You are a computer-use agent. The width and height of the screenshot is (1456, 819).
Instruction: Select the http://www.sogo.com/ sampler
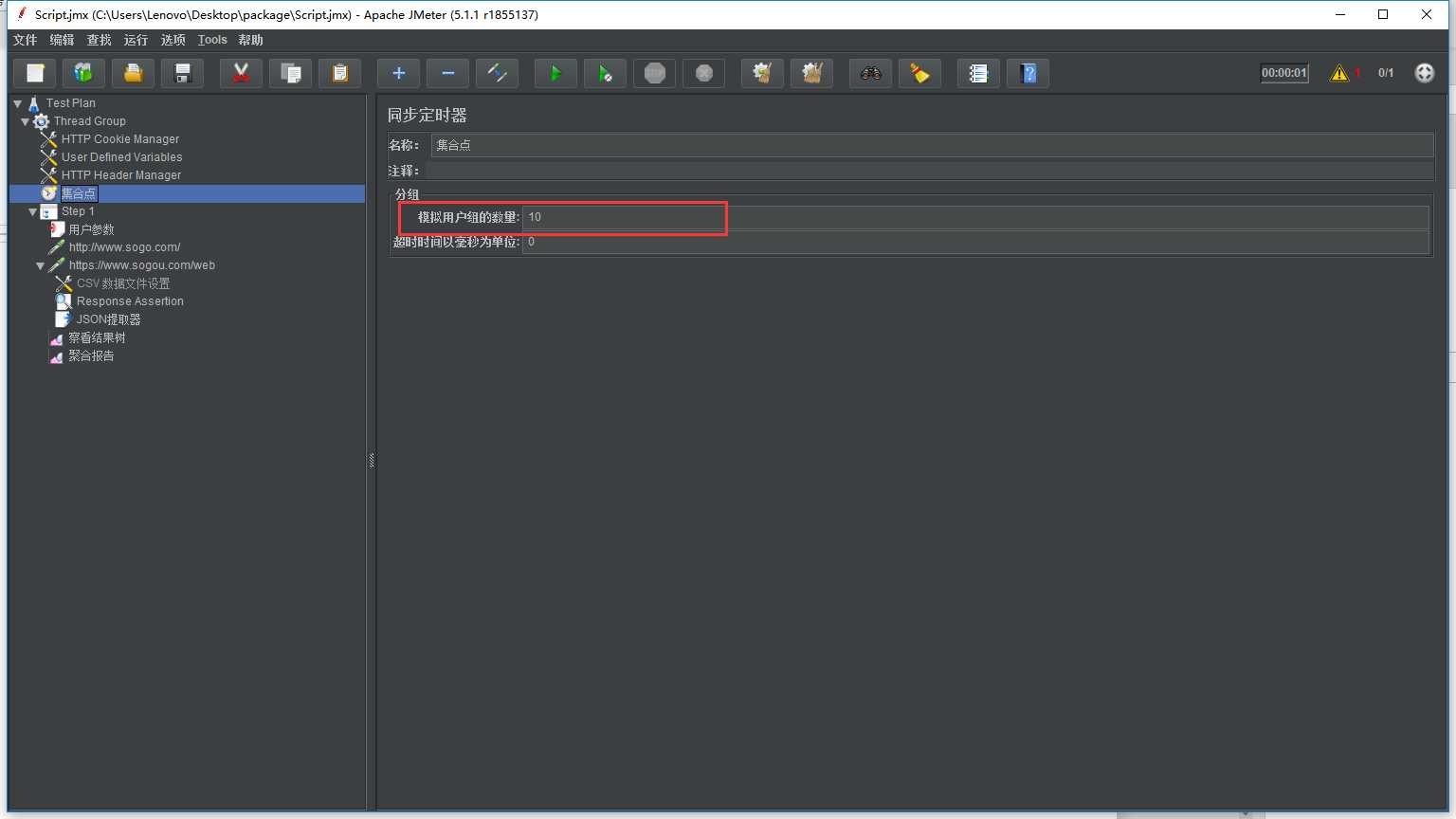[x=124, y=247]
